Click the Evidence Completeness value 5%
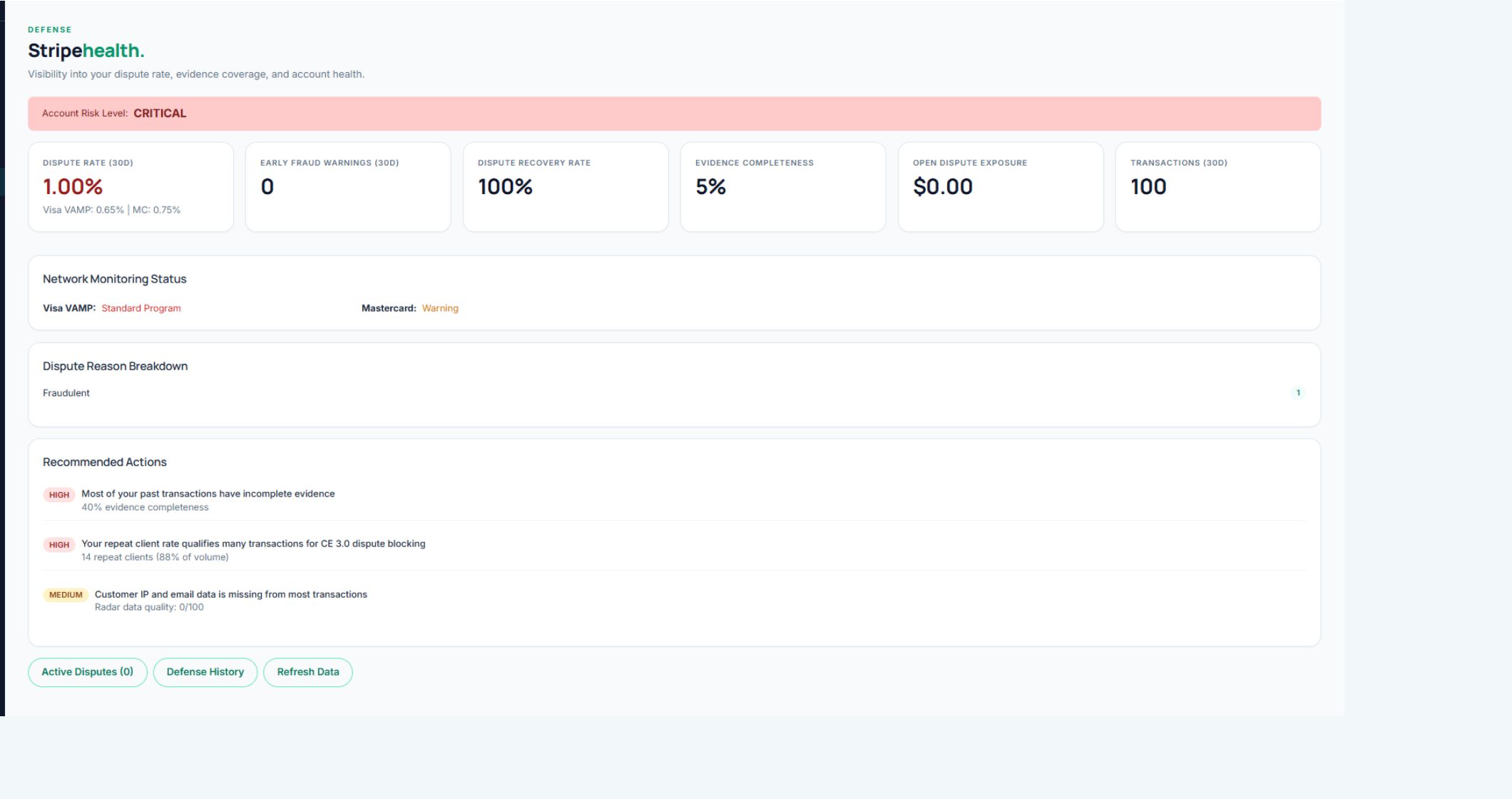 click(711, 187)
